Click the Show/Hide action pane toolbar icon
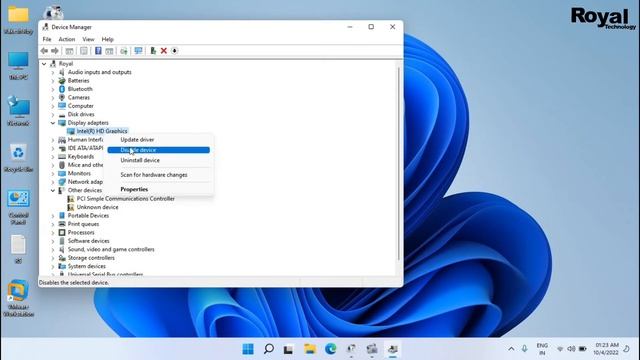This screenshot has height=360, width=640. click(x=109, y=51)
